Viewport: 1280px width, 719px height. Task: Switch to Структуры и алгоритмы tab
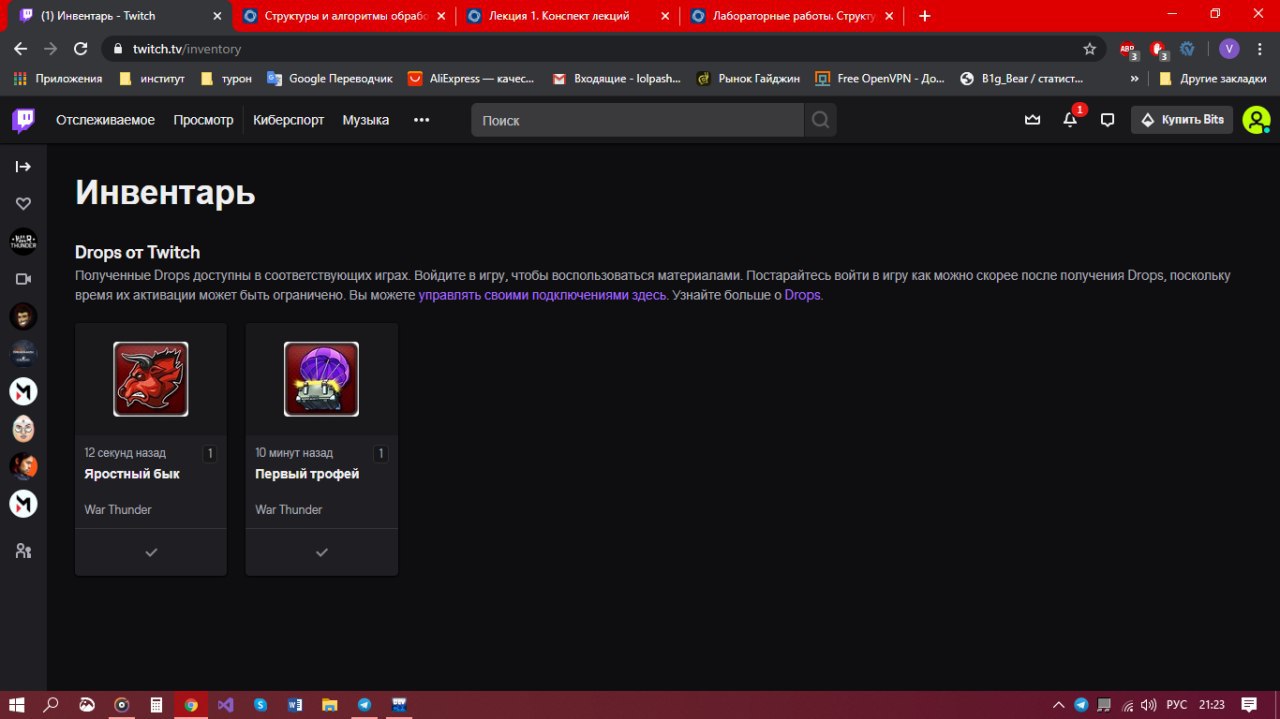tap(343, 16)
